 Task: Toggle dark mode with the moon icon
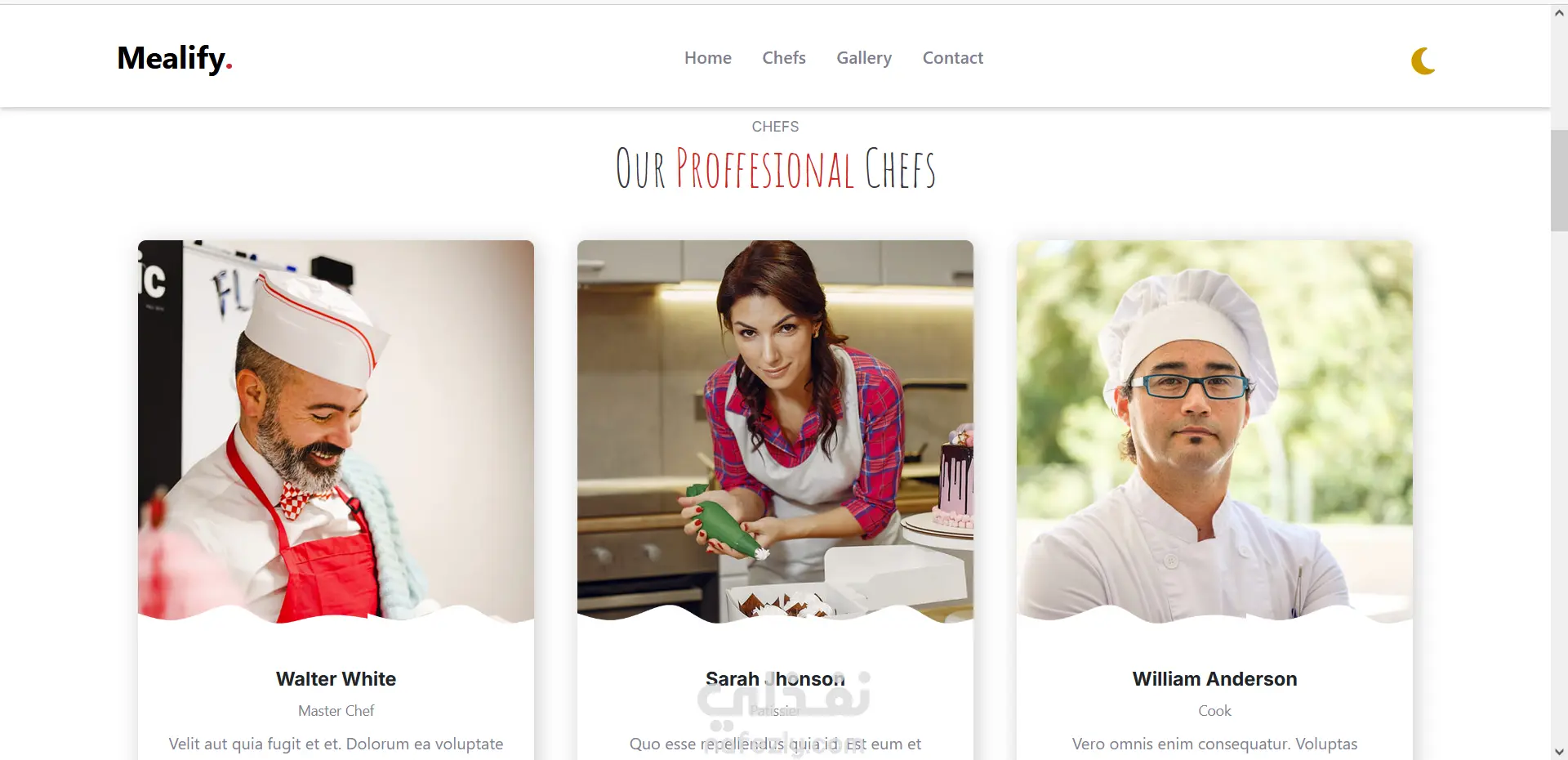pos(1423,60)
